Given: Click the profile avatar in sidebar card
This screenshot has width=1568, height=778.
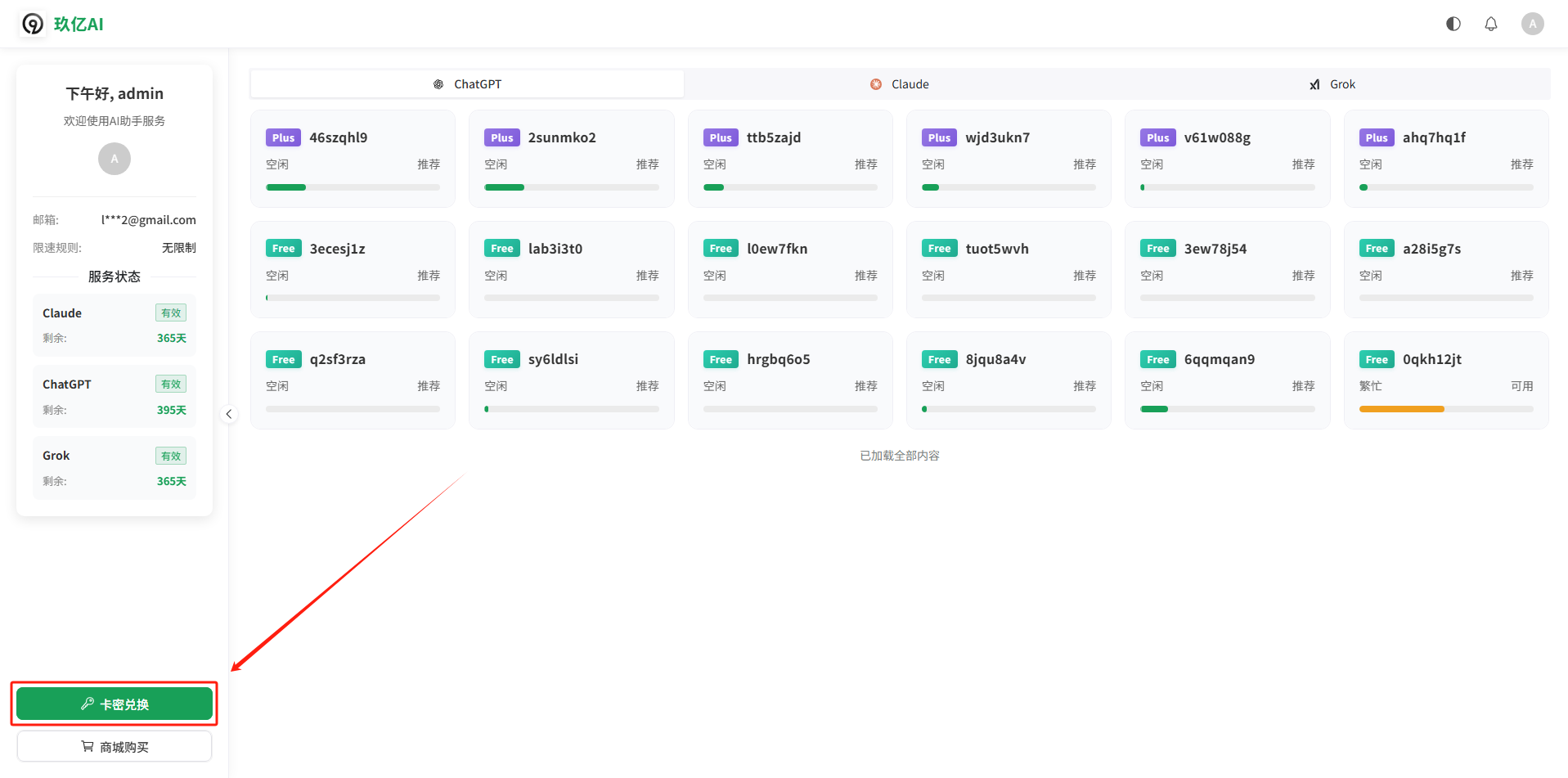Looking at the screenshot, I should [x=115, y=159].
